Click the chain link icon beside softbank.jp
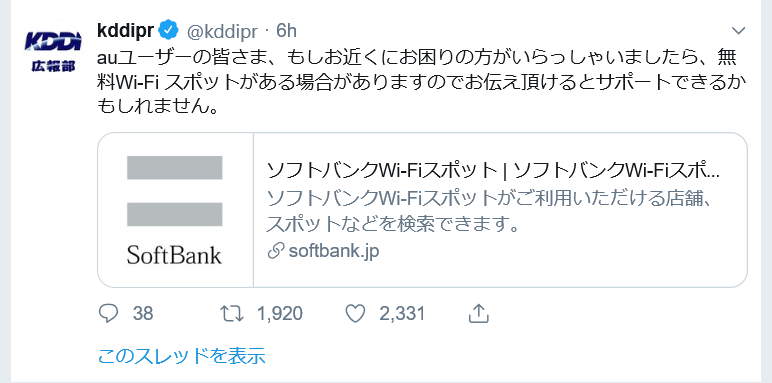 275,252
